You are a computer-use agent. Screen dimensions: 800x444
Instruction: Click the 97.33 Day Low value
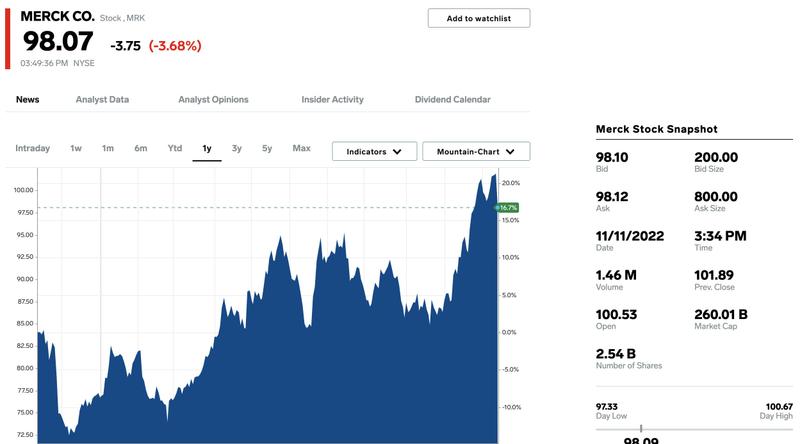coord(607,407)
